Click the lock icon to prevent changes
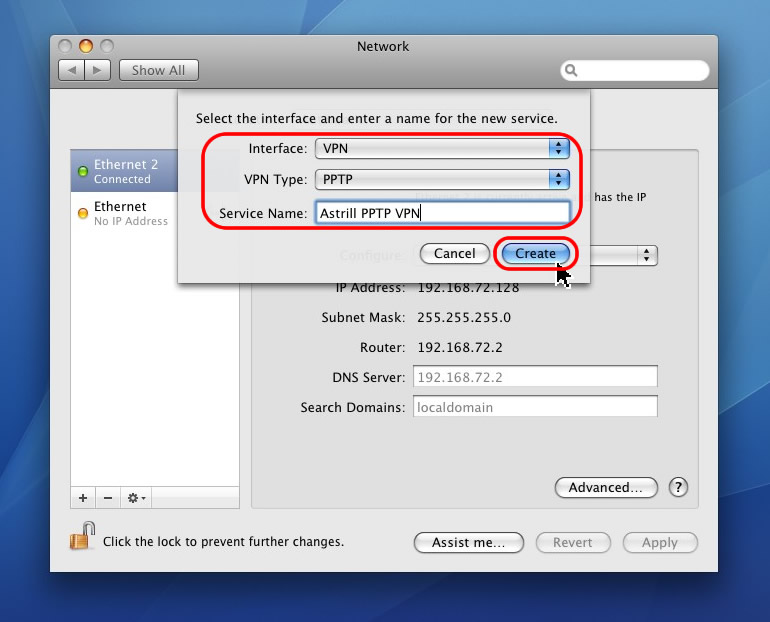770x622 pixels. (82, 536)
